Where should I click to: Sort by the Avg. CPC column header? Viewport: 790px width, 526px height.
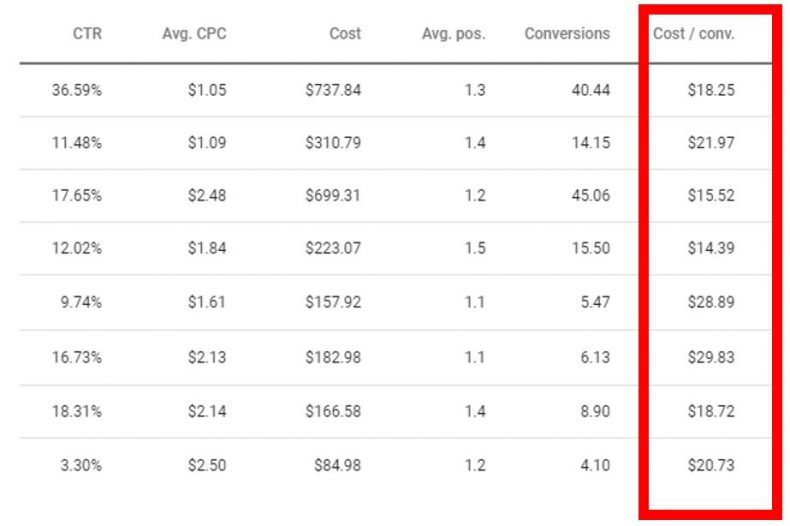tap(194, 34)
